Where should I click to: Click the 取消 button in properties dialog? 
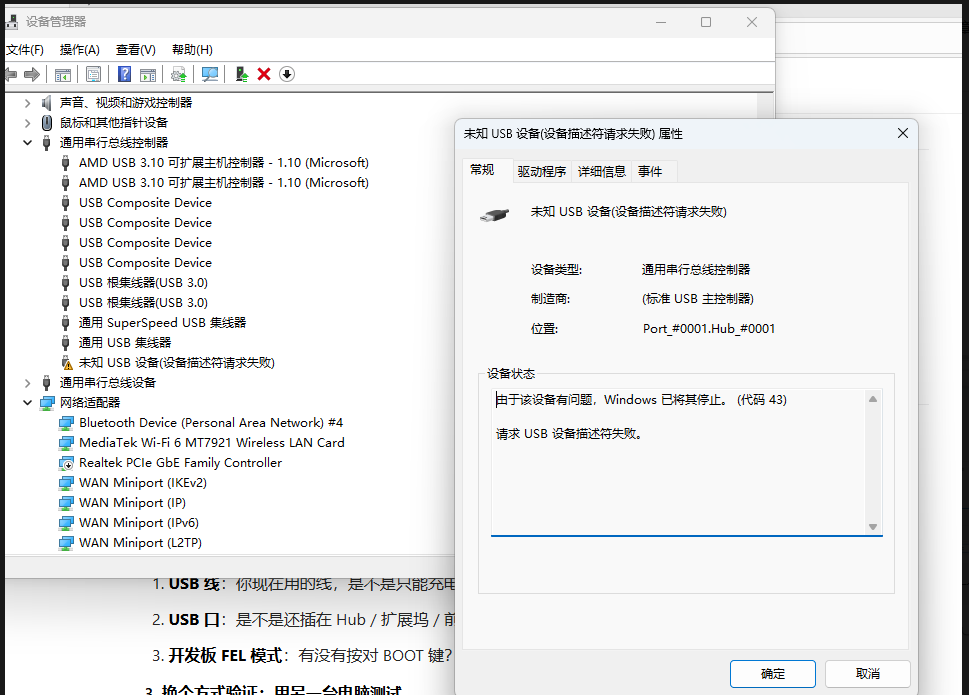click(867, 673)
